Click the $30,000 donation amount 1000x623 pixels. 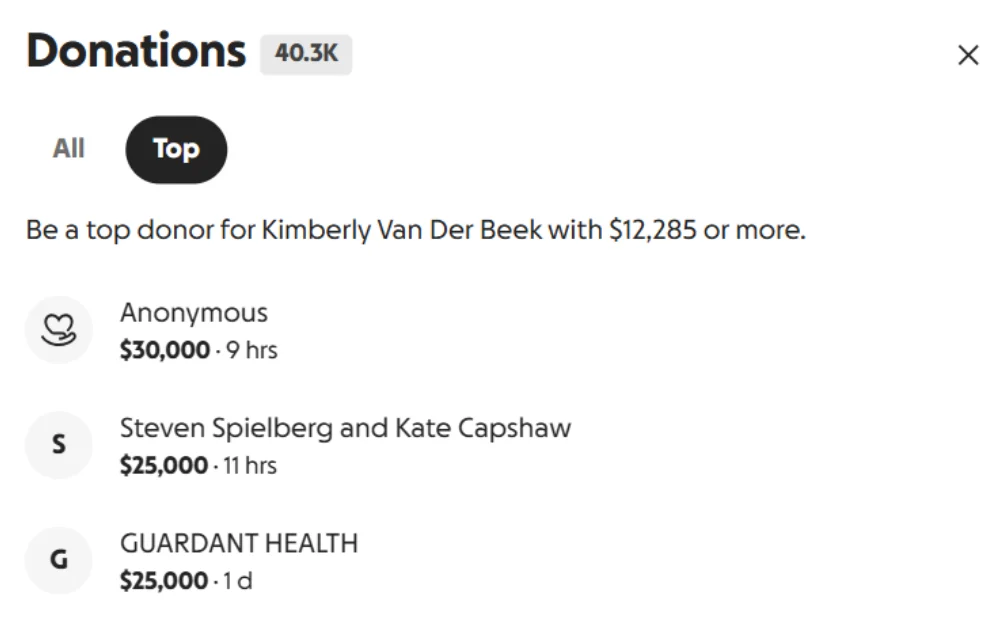pos(165,351)
